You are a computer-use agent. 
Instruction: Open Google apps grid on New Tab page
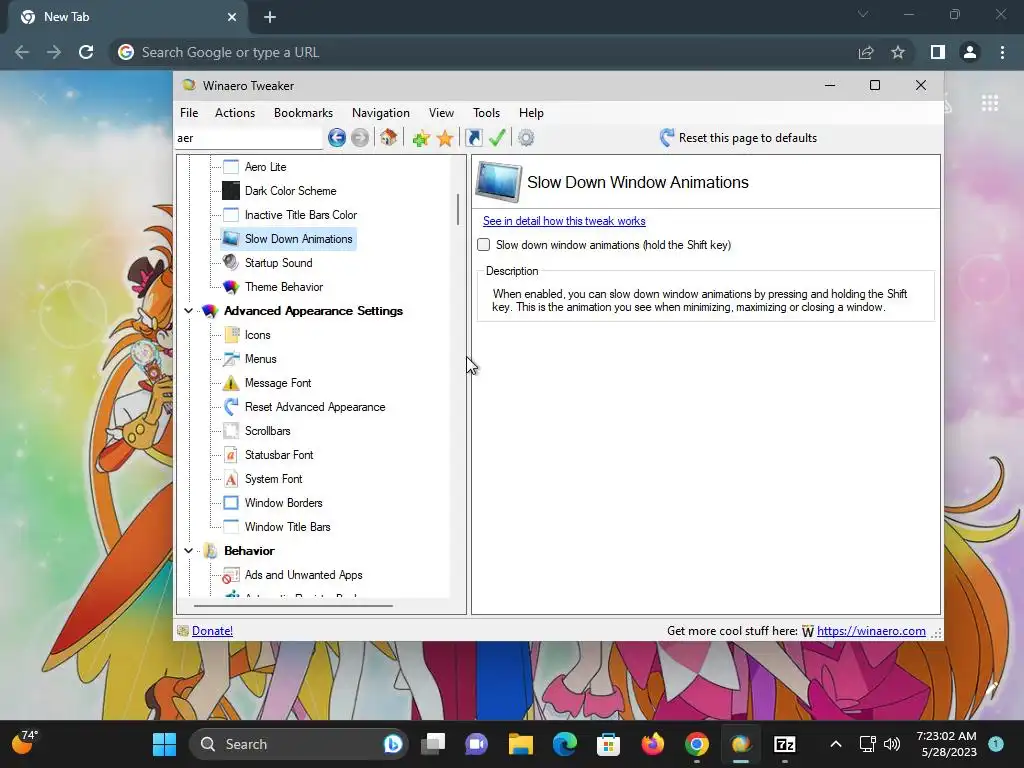990,103
